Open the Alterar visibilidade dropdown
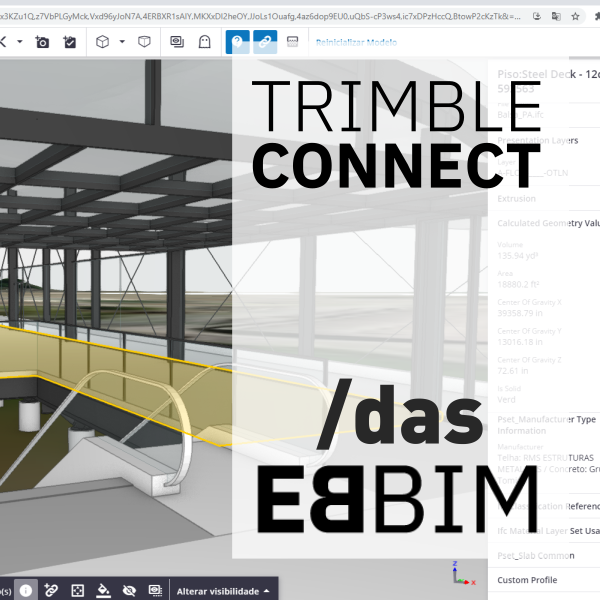The height and width of the screenshot is (600, 600). pyautogui.click(x=223, y=591)
